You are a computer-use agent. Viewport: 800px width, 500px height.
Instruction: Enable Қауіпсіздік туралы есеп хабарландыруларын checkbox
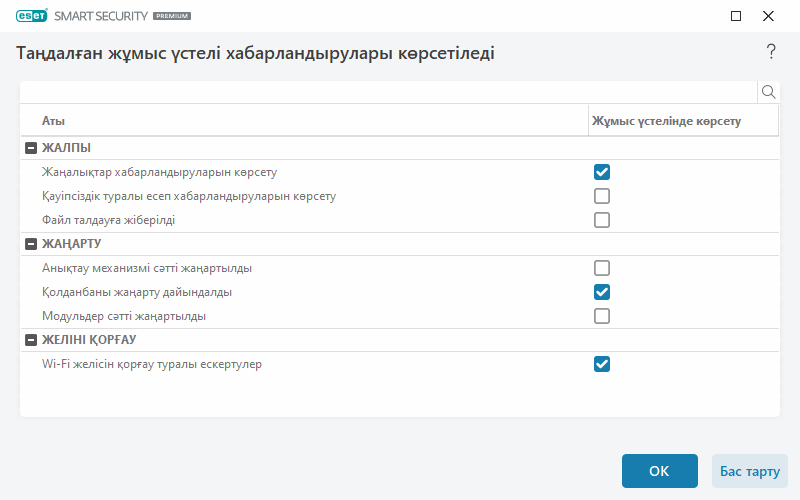[x=602, y=196]
